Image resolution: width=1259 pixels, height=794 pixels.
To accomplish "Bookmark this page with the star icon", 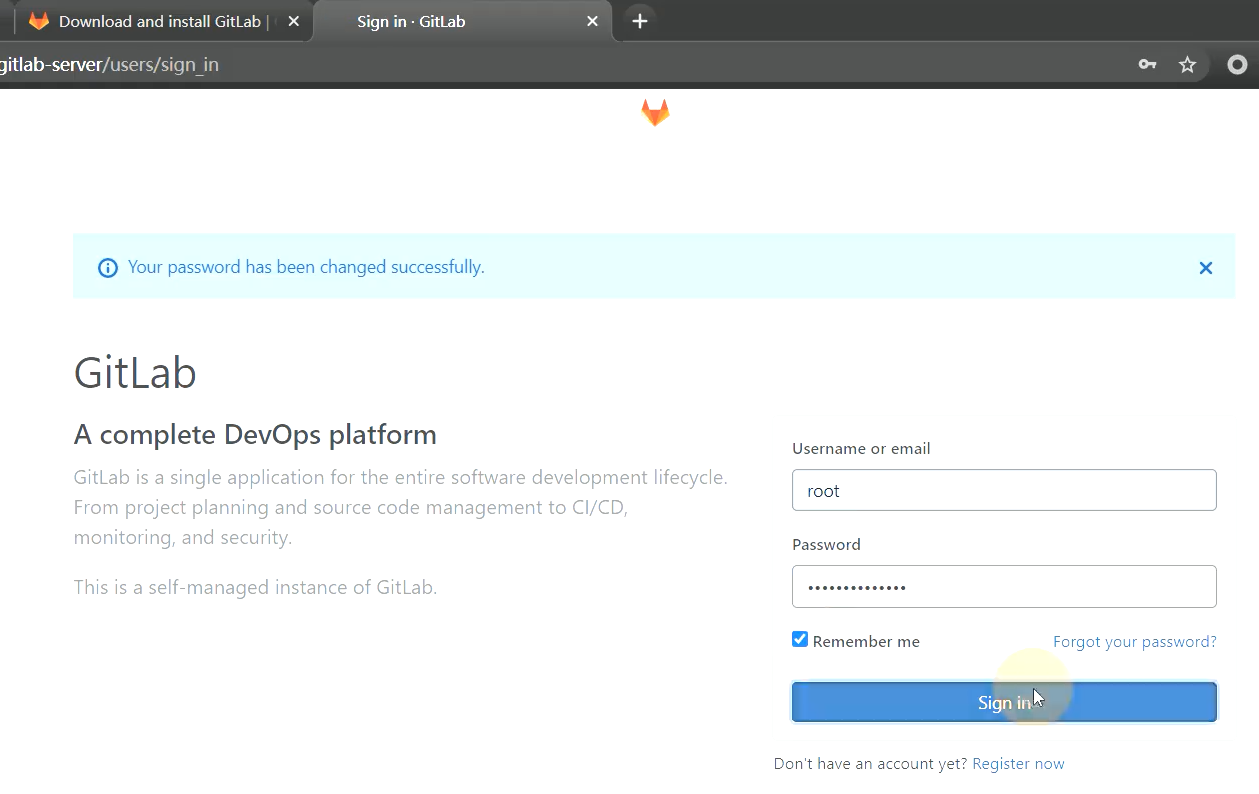I will (1187, 65).
